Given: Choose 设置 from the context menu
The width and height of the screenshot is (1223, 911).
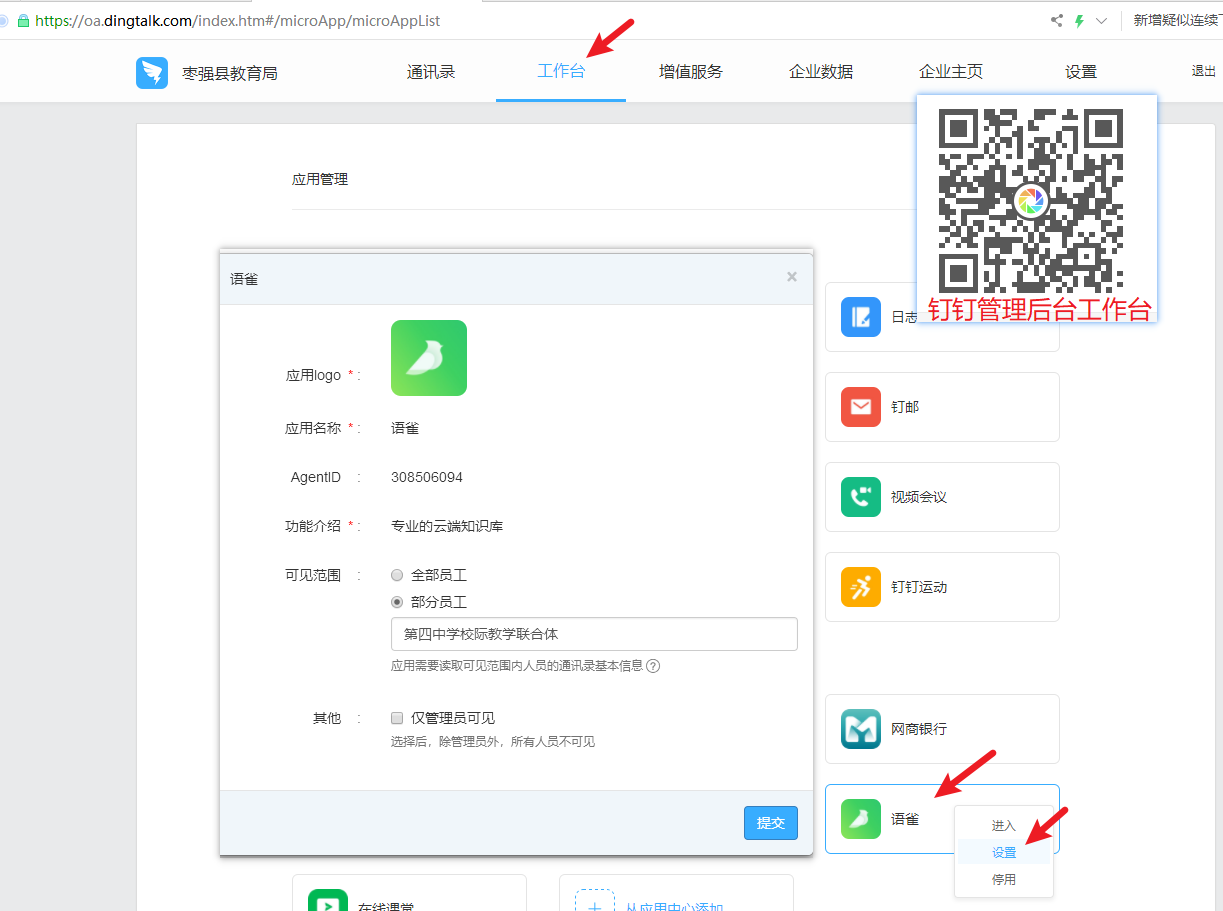Looking at the screenshot, I should pos(1004,853).
